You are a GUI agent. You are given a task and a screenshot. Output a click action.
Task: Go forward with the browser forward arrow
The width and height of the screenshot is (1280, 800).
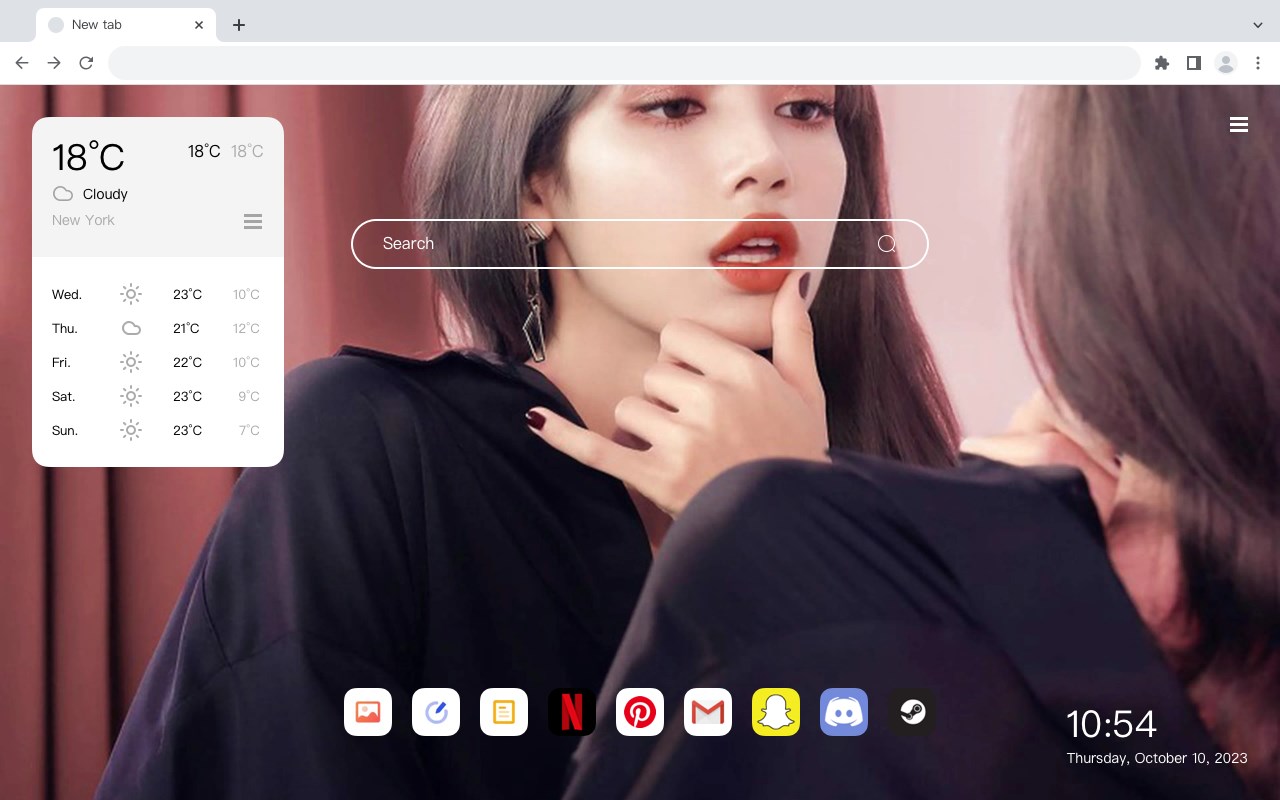(x=54, y=63)
